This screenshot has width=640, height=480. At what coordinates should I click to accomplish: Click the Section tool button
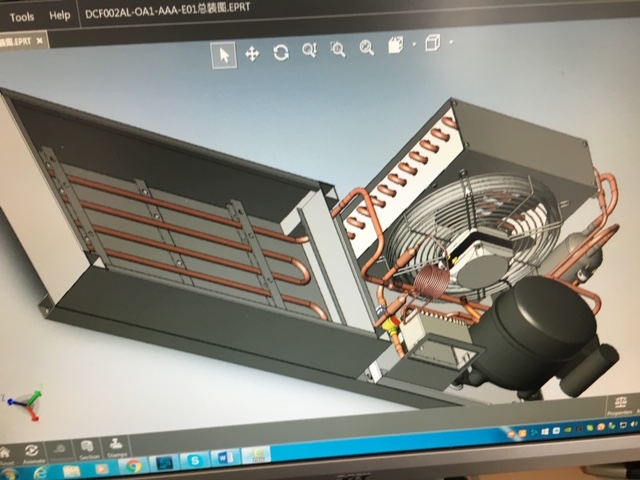87,449
